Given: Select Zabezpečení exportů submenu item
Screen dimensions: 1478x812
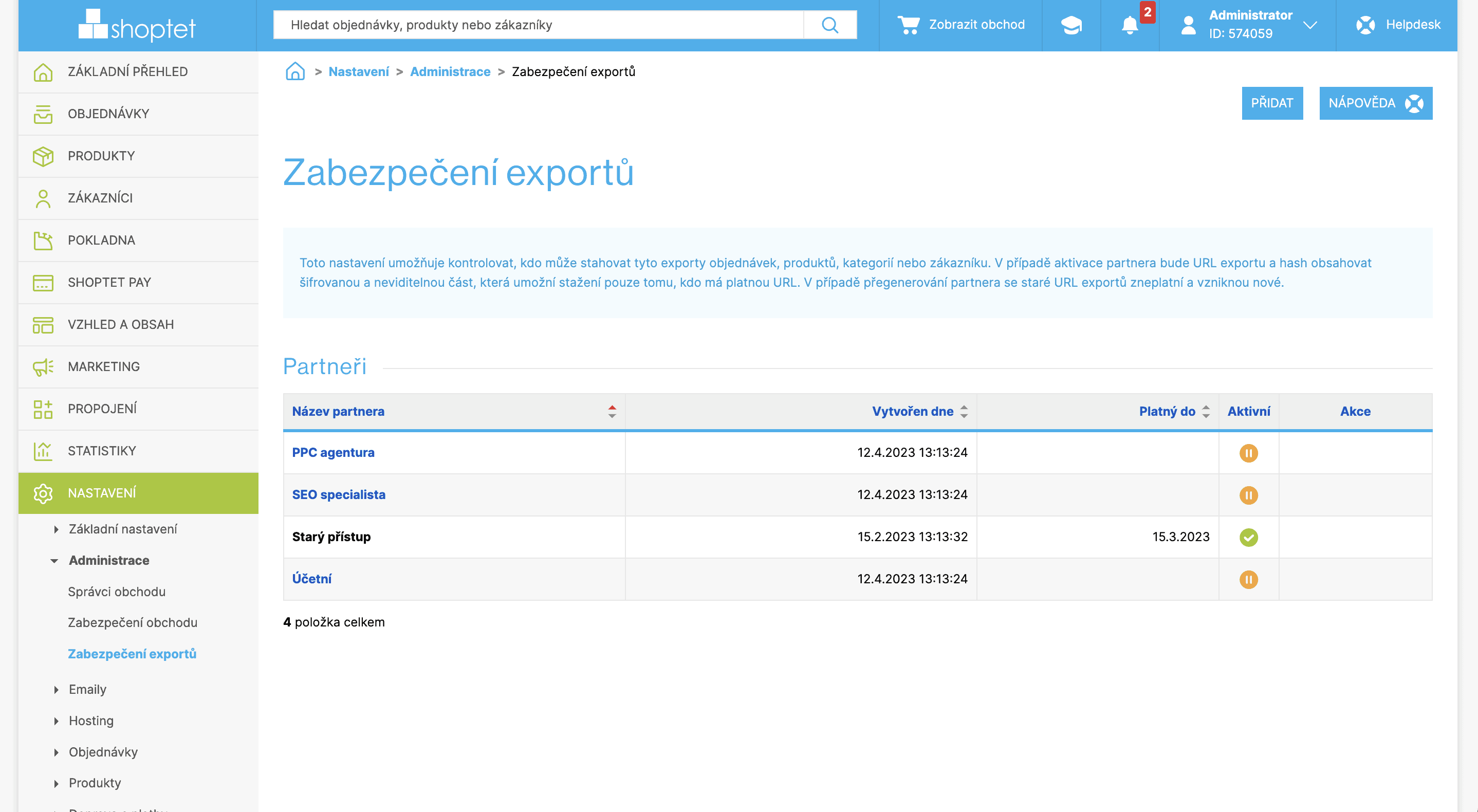Looking at the screenshot, I should pos(132,654).
